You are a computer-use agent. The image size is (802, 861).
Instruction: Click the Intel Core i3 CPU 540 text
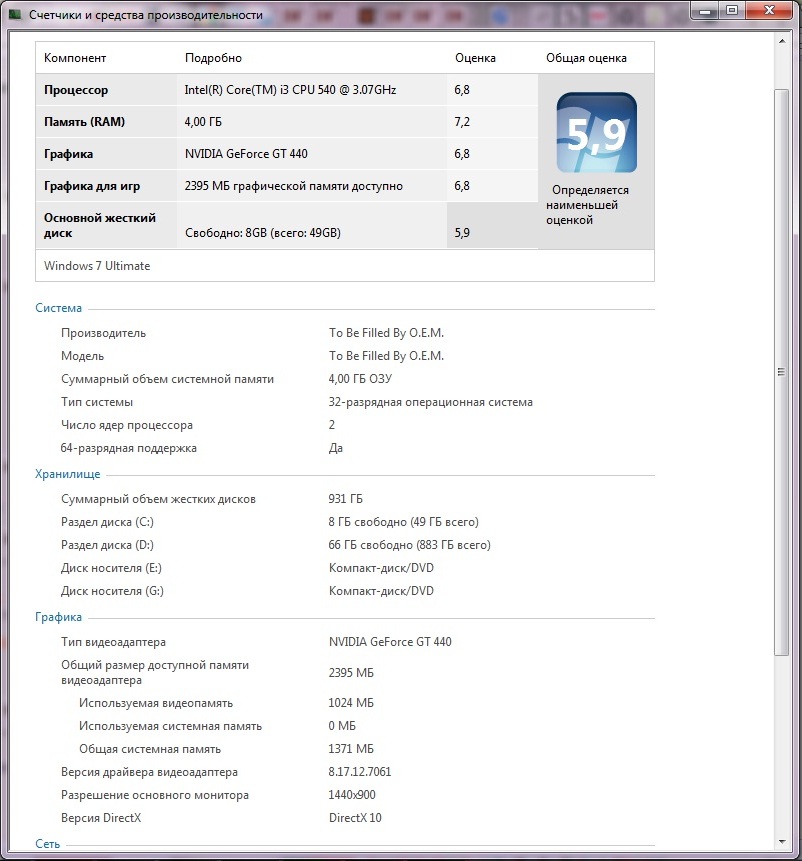[290, 90]
